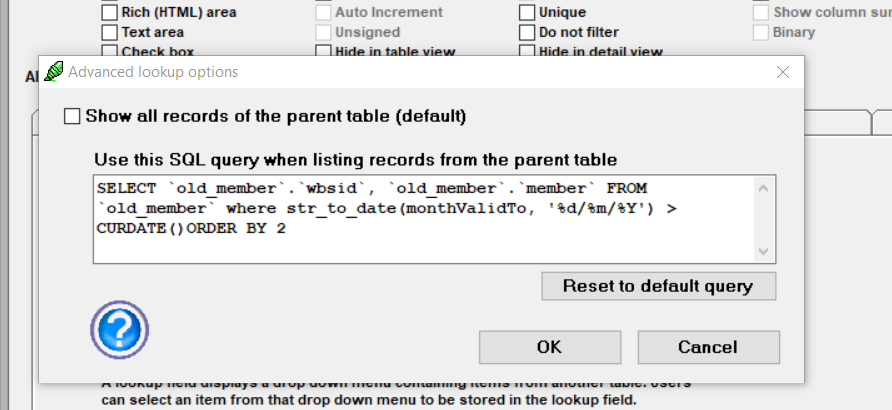Image resolution: width=892 pixels, height=410 pixels.
Task: Check the Text area option
Action: click(110, 32)
